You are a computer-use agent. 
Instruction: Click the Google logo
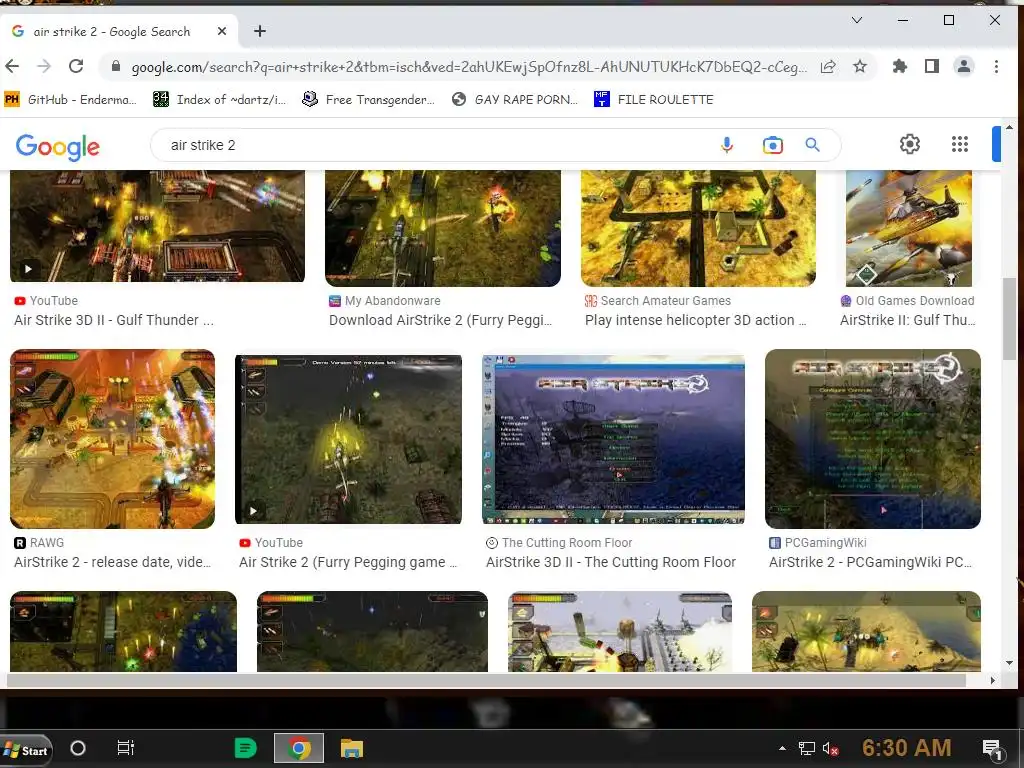point(57,146)
